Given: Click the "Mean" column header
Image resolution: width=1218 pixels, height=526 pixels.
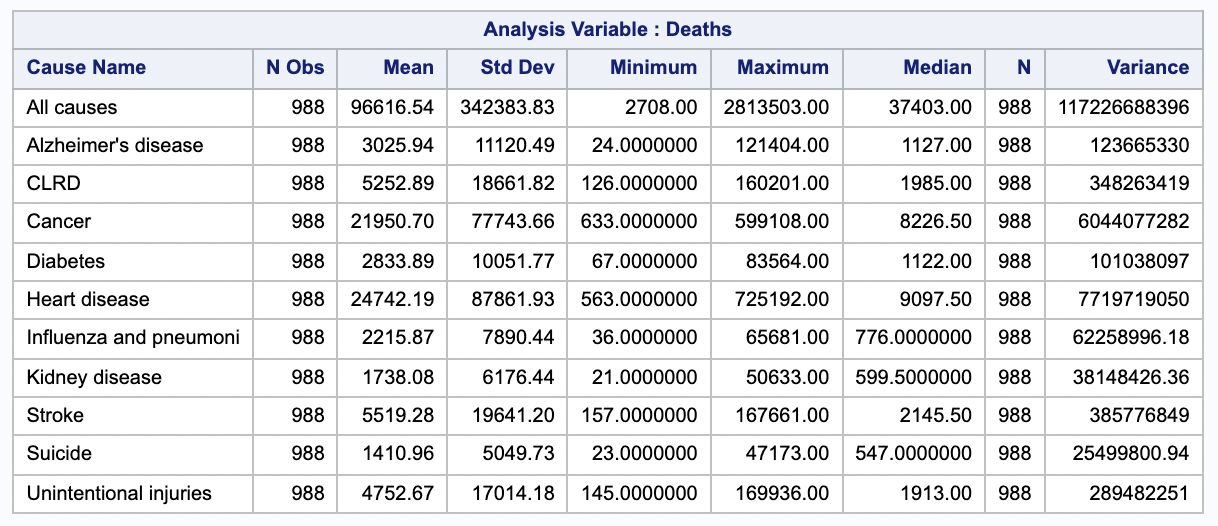Looking at the screenshot, I should [x=408, y=68].
